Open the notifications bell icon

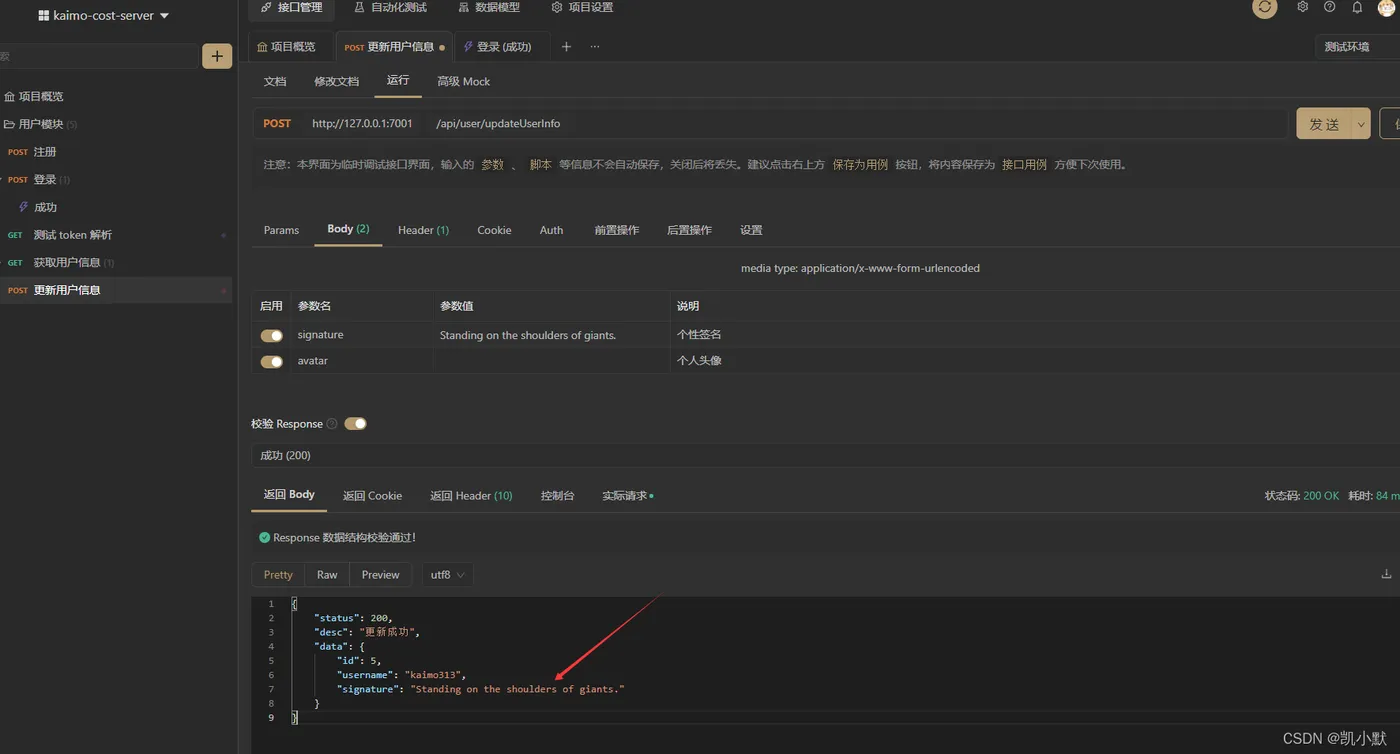[x=1357, y=7]
